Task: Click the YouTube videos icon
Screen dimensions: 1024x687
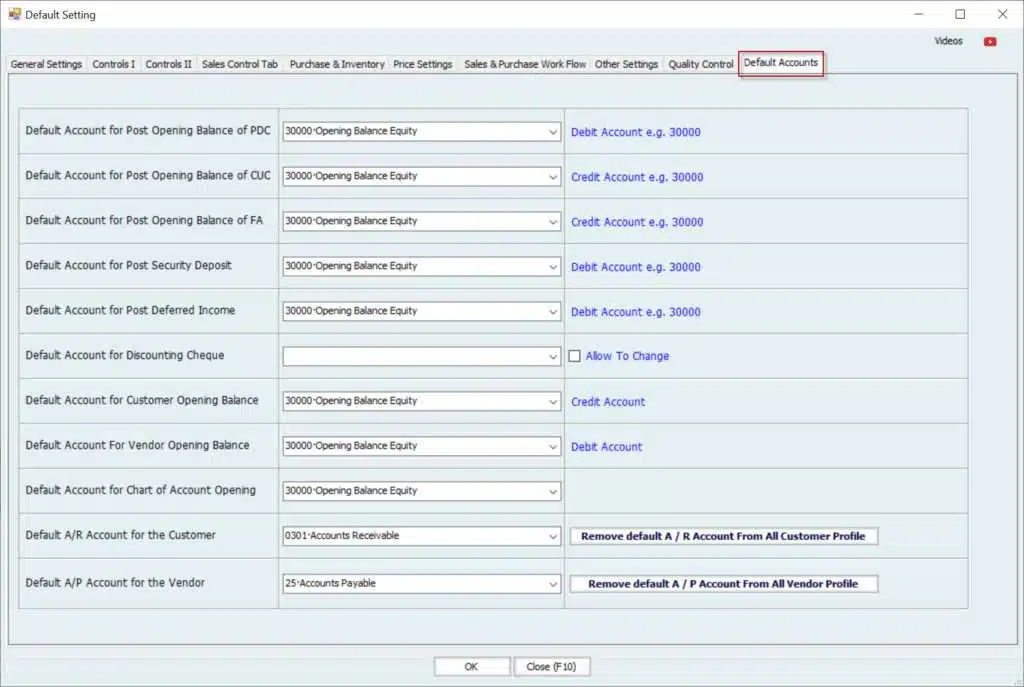Action: (x=990, y=42)
